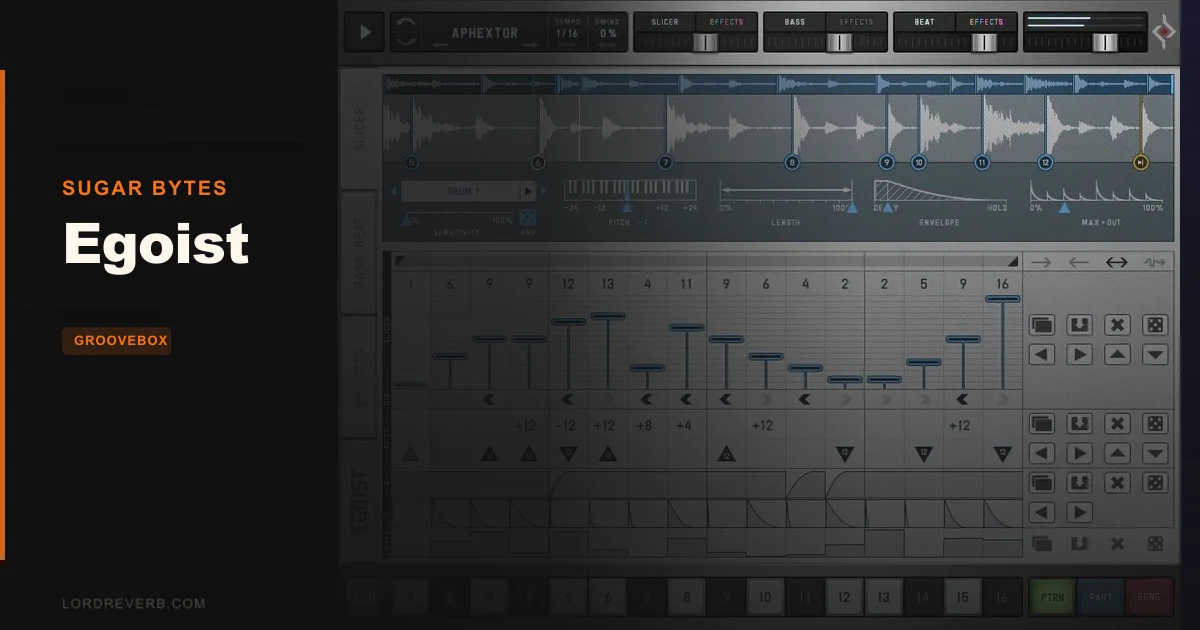This screenshot has width=1200, height=630.
Task: Switch to PTRN mode
Action: tap(1050, 597)
